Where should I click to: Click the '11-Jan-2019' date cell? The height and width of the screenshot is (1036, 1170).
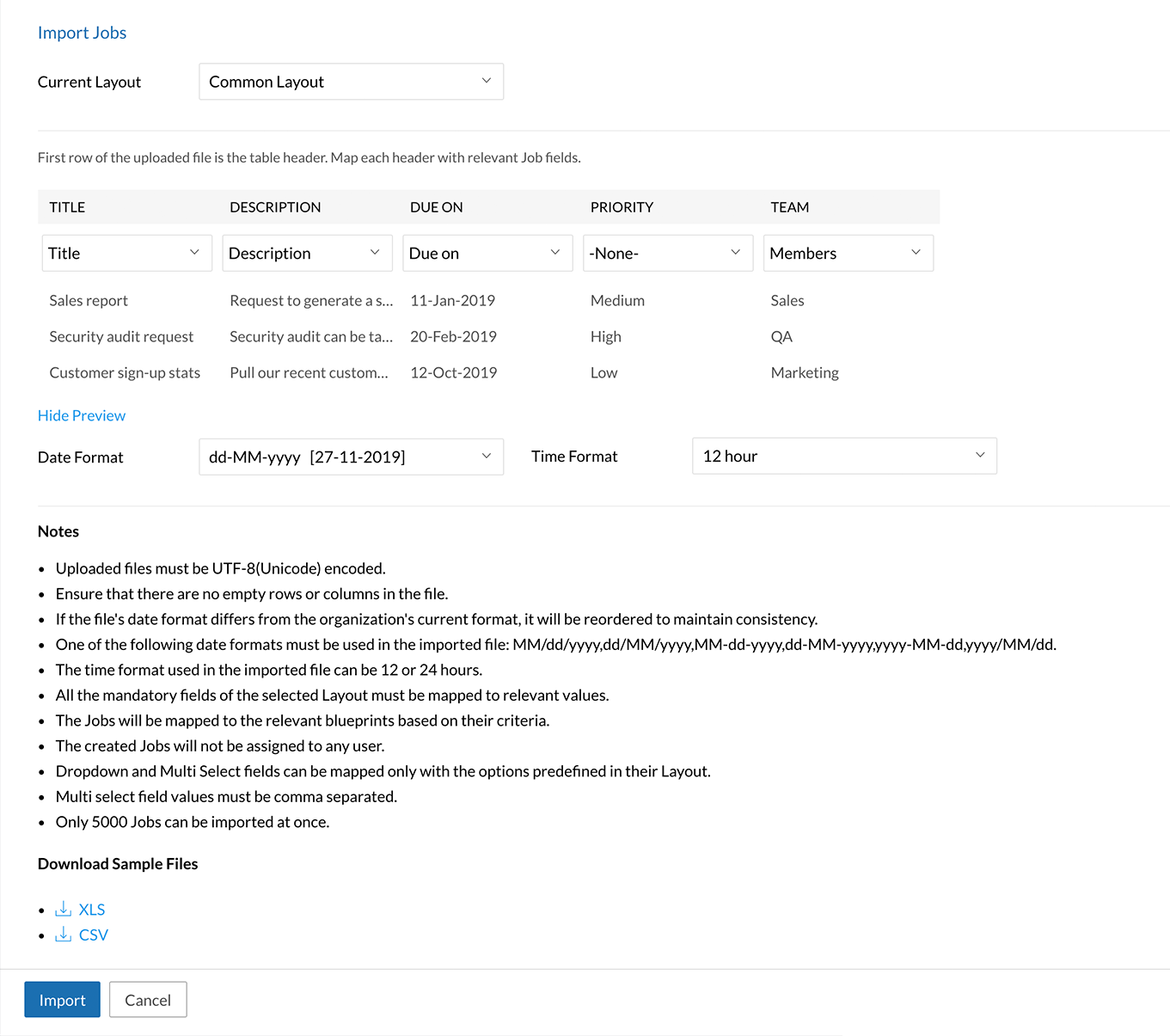(x=452, y=300)
